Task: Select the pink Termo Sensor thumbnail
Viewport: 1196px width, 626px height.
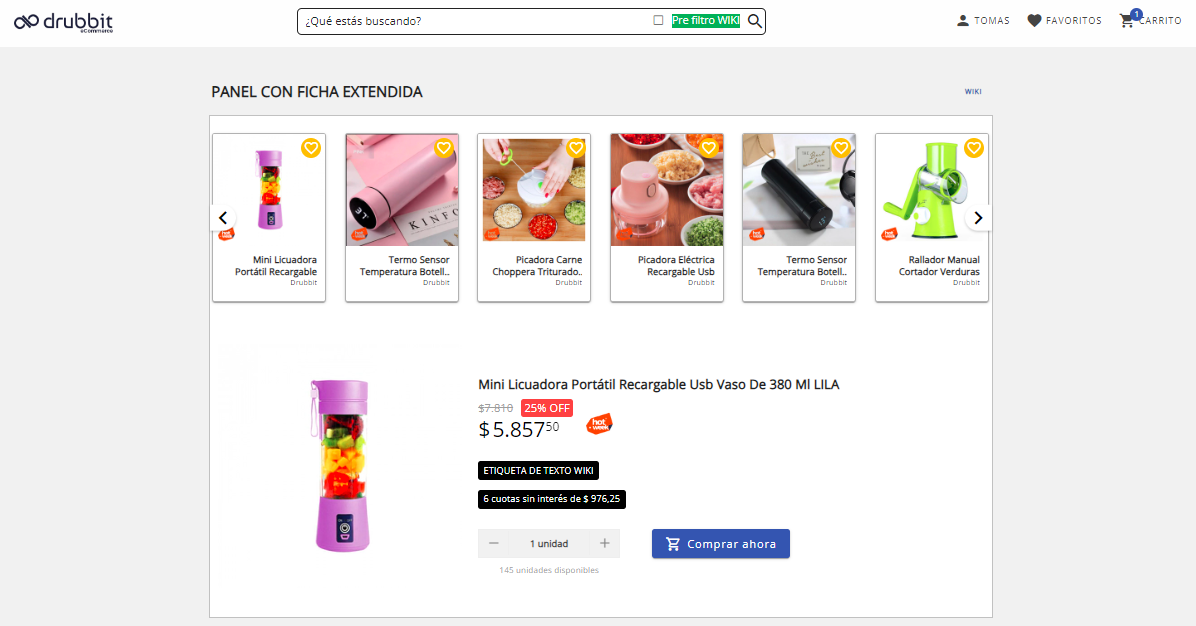Action: (x=402, y=190)
